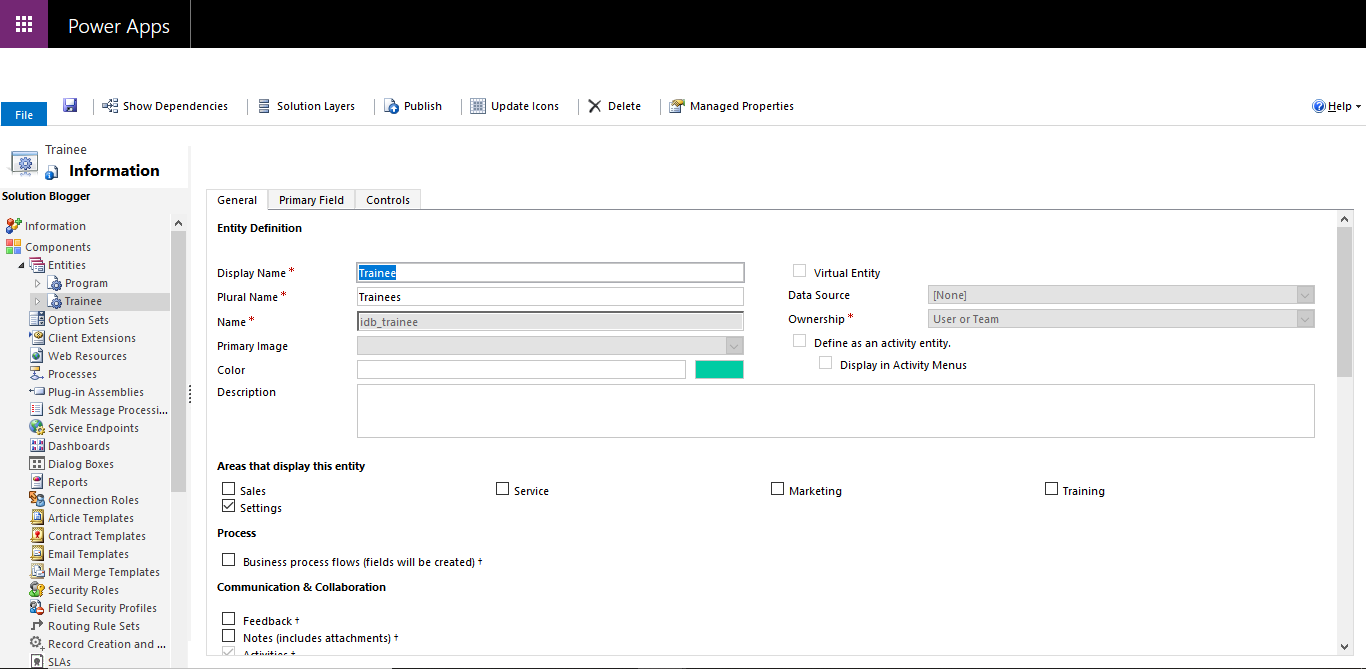Click the Publish icon

tap(392, 106)
